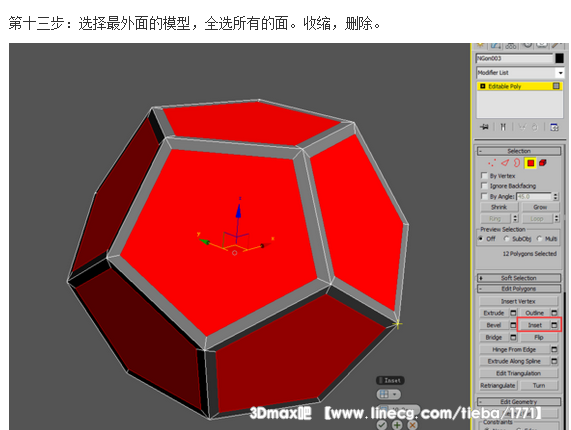Open Bevel settings box icon
Image resolution: width=571 pixels, height=430 pixels.
click(513, 325)
